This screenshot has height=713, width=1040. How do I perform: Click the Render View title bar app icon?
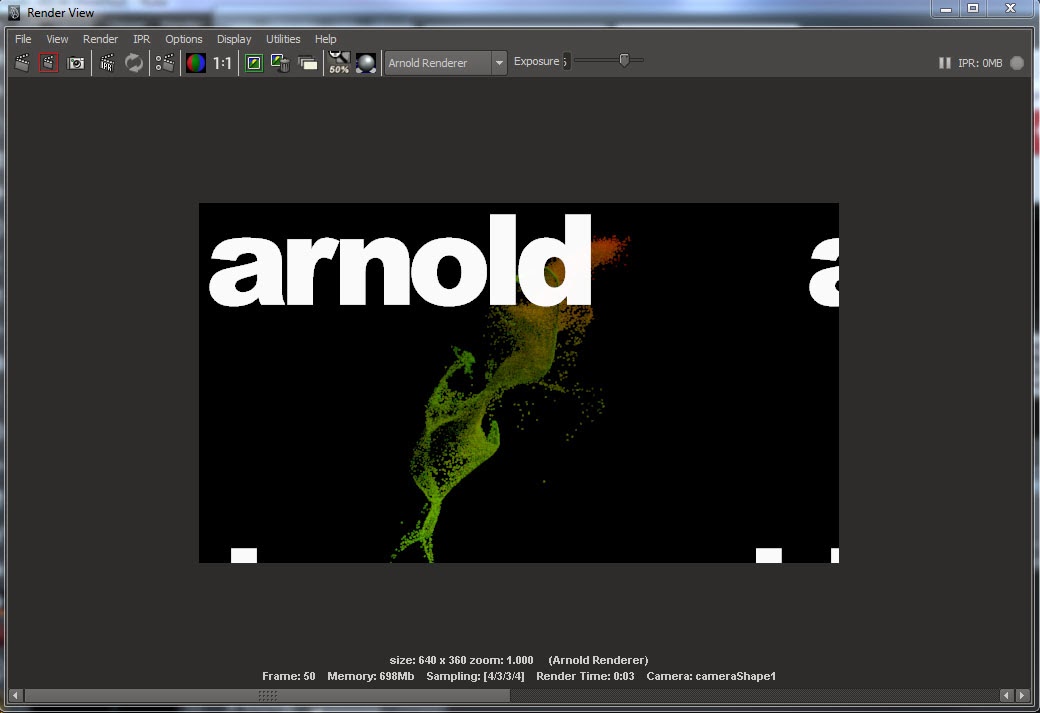[x=14, y=13]
